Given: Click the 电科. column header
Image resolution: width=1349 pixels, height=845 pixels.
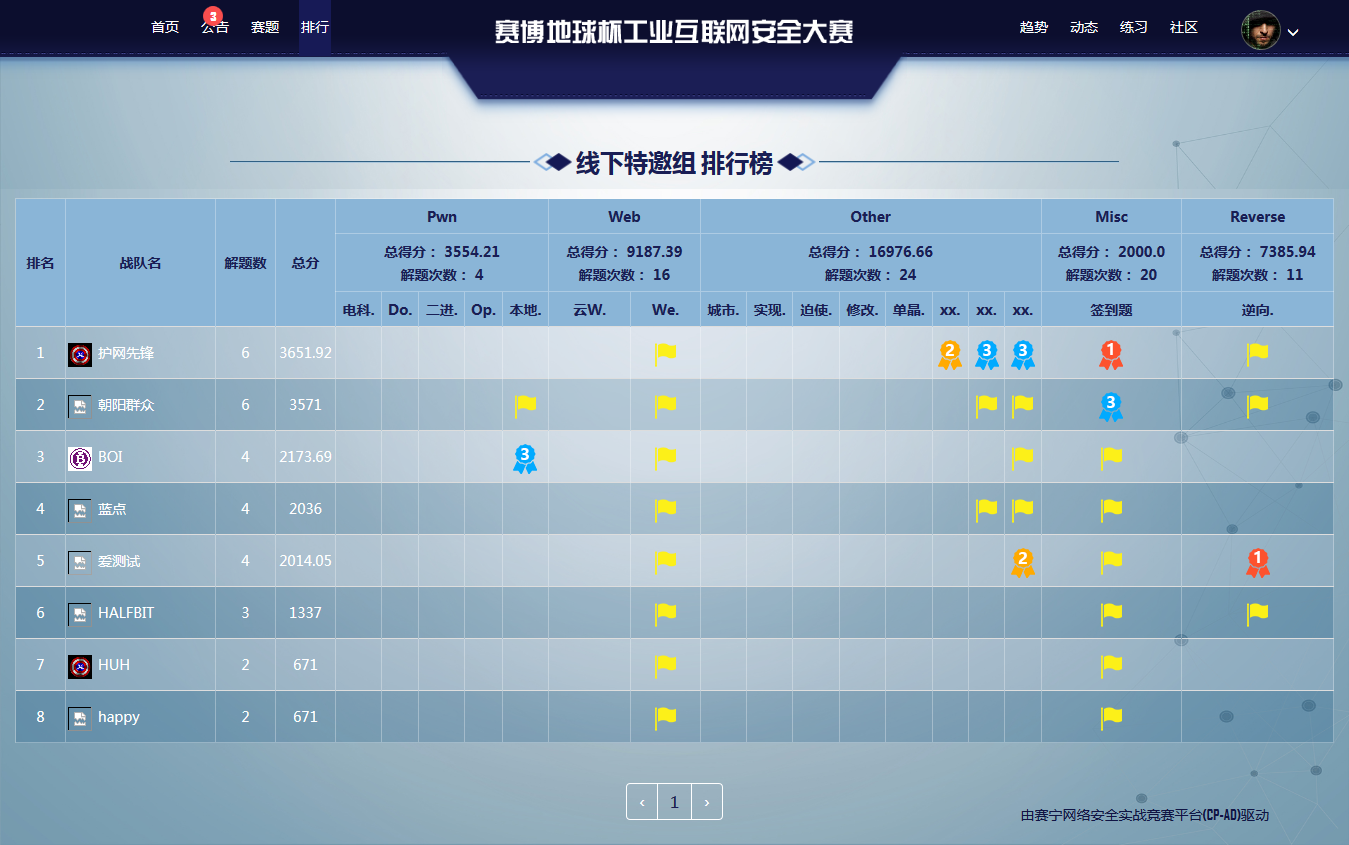Looking at the screenshot, I should pos(358,310).
